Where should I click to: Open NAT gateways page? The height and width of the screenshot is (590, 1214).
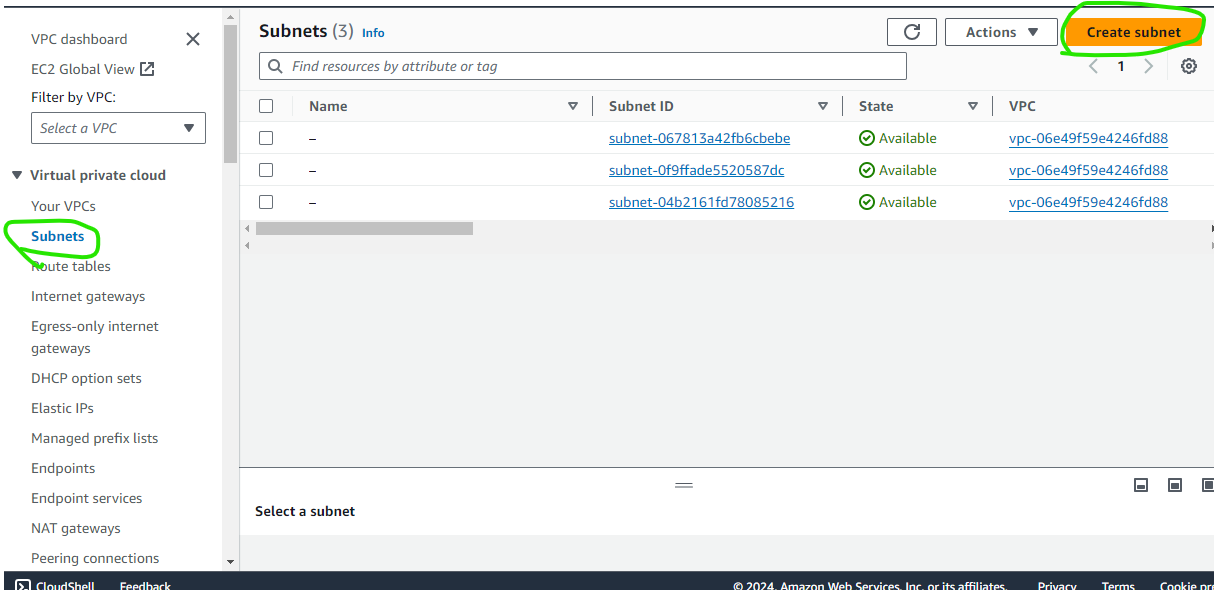[75, 528]
